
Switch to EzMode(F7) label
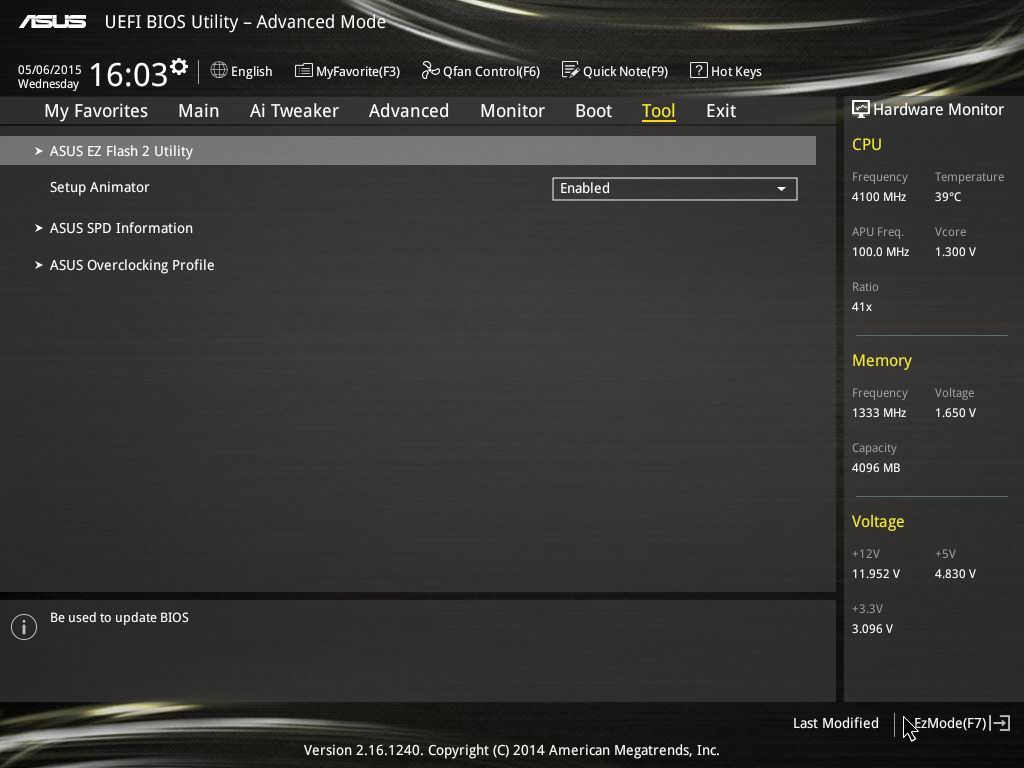(x=950, y=723)
